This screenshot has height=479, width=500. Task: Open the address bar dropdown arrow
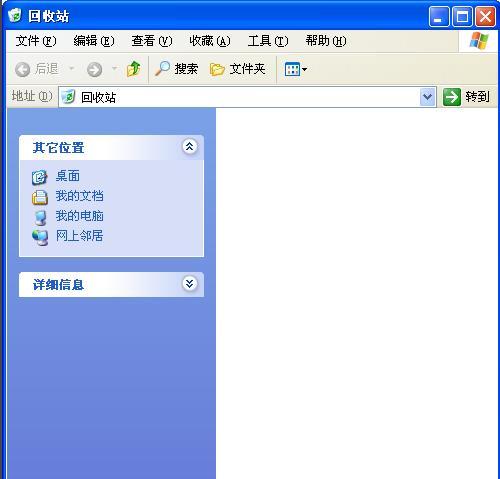(x=428, y=97)
